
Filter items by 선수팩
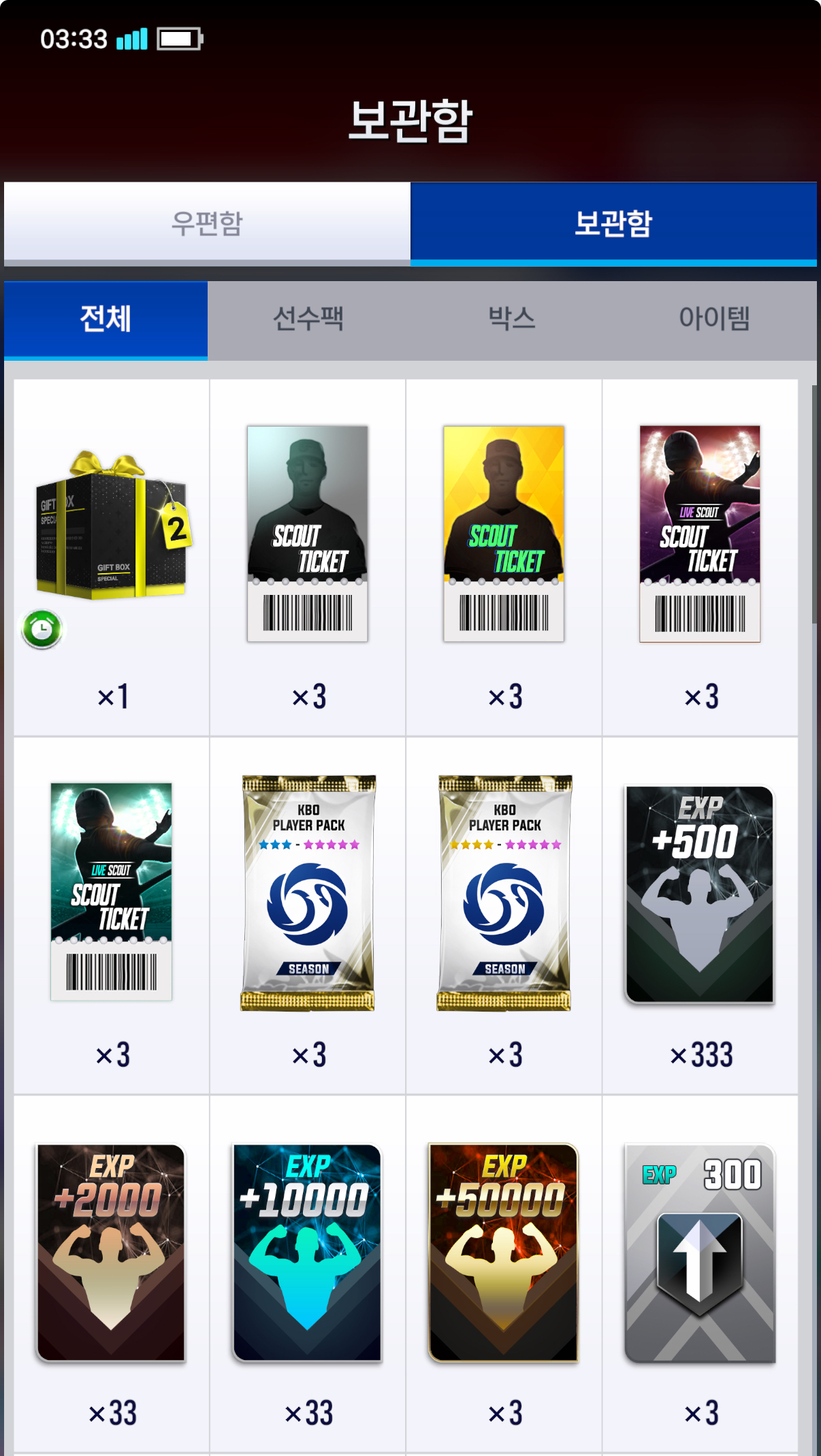(308, 319)
